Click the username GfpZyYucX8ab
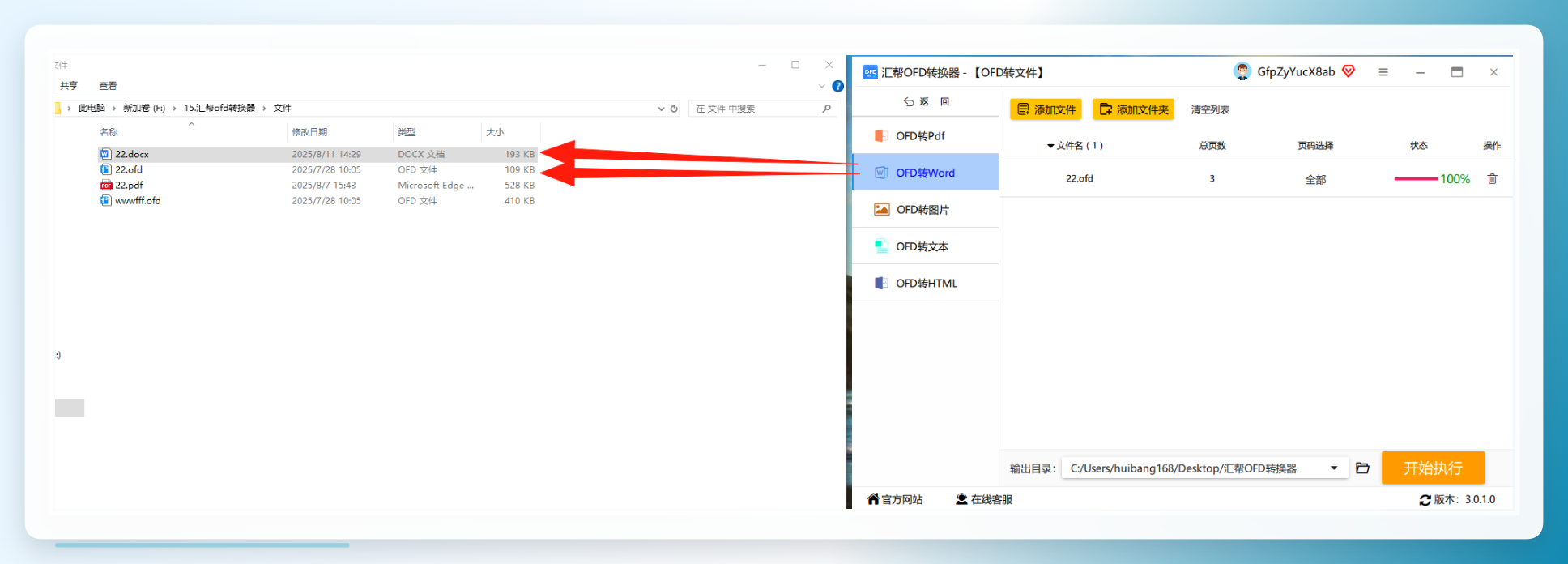Image resolution: width=1568 pixels, height=564 pixels. 1296,71
